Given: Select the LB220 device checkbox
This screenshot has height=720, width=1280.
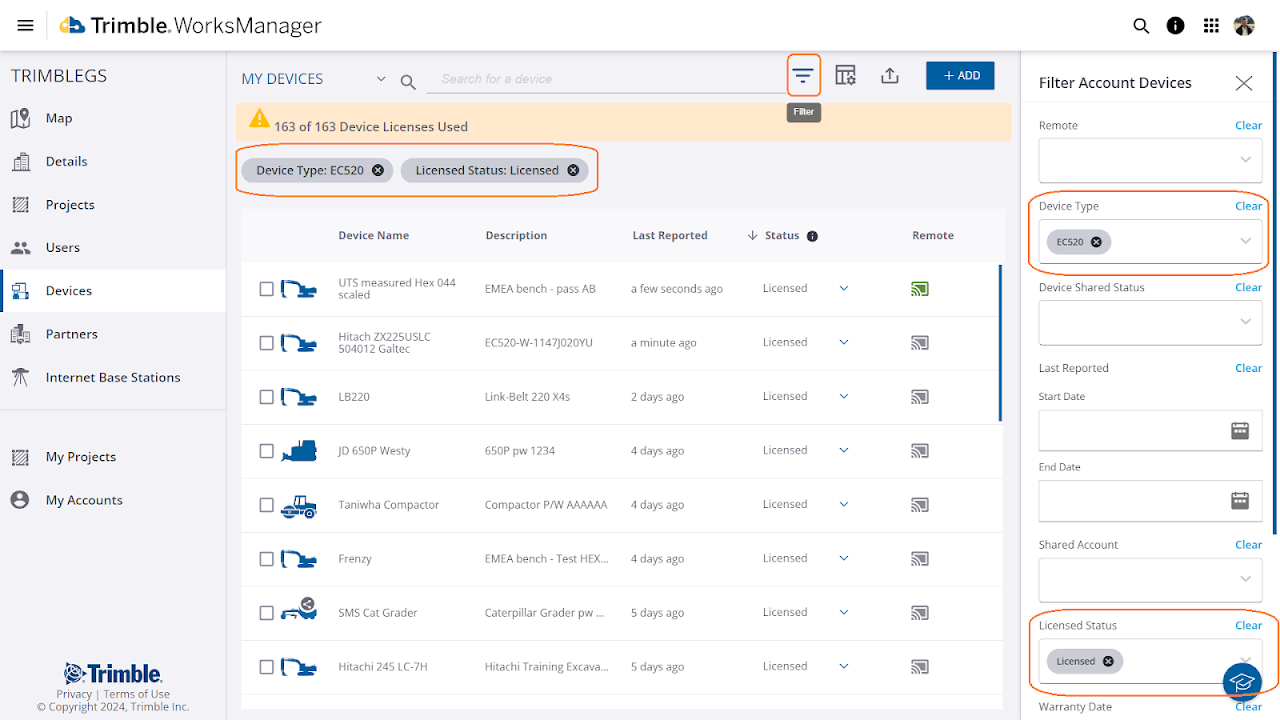Looking at the screenshot, I should 266,397.
